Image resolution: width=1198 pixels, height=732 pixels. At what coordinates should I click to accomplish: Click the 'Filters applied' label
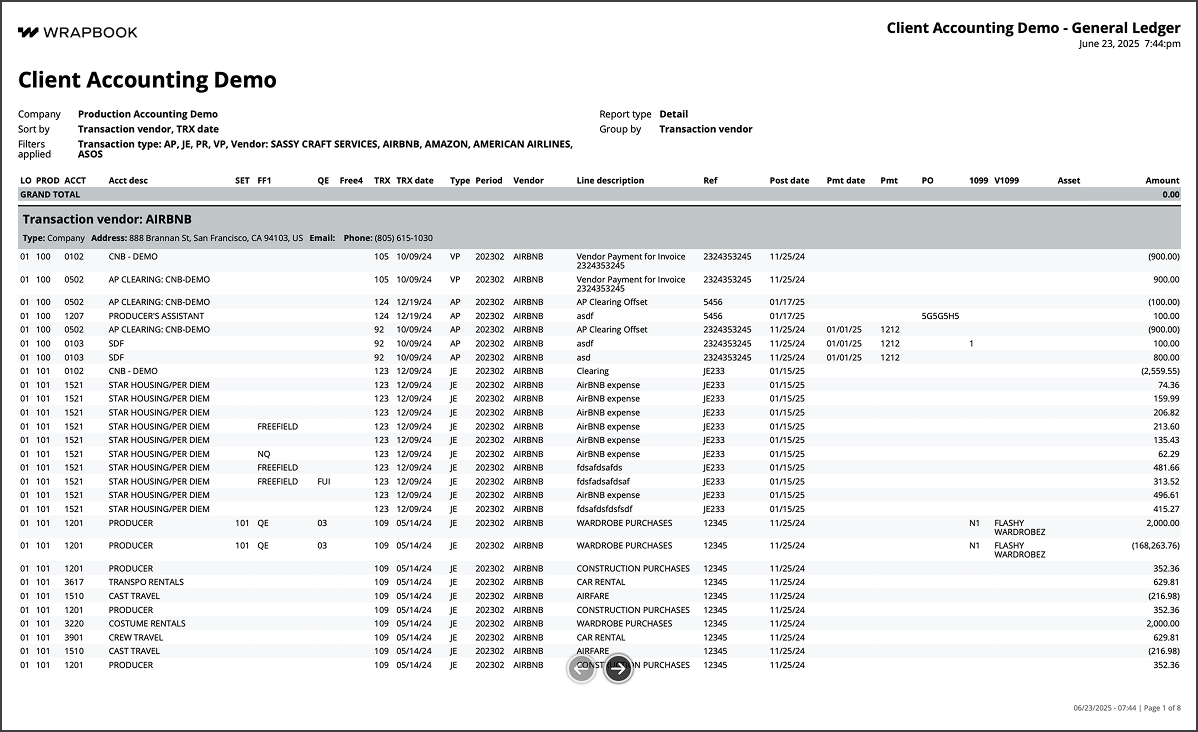(34, 149)
